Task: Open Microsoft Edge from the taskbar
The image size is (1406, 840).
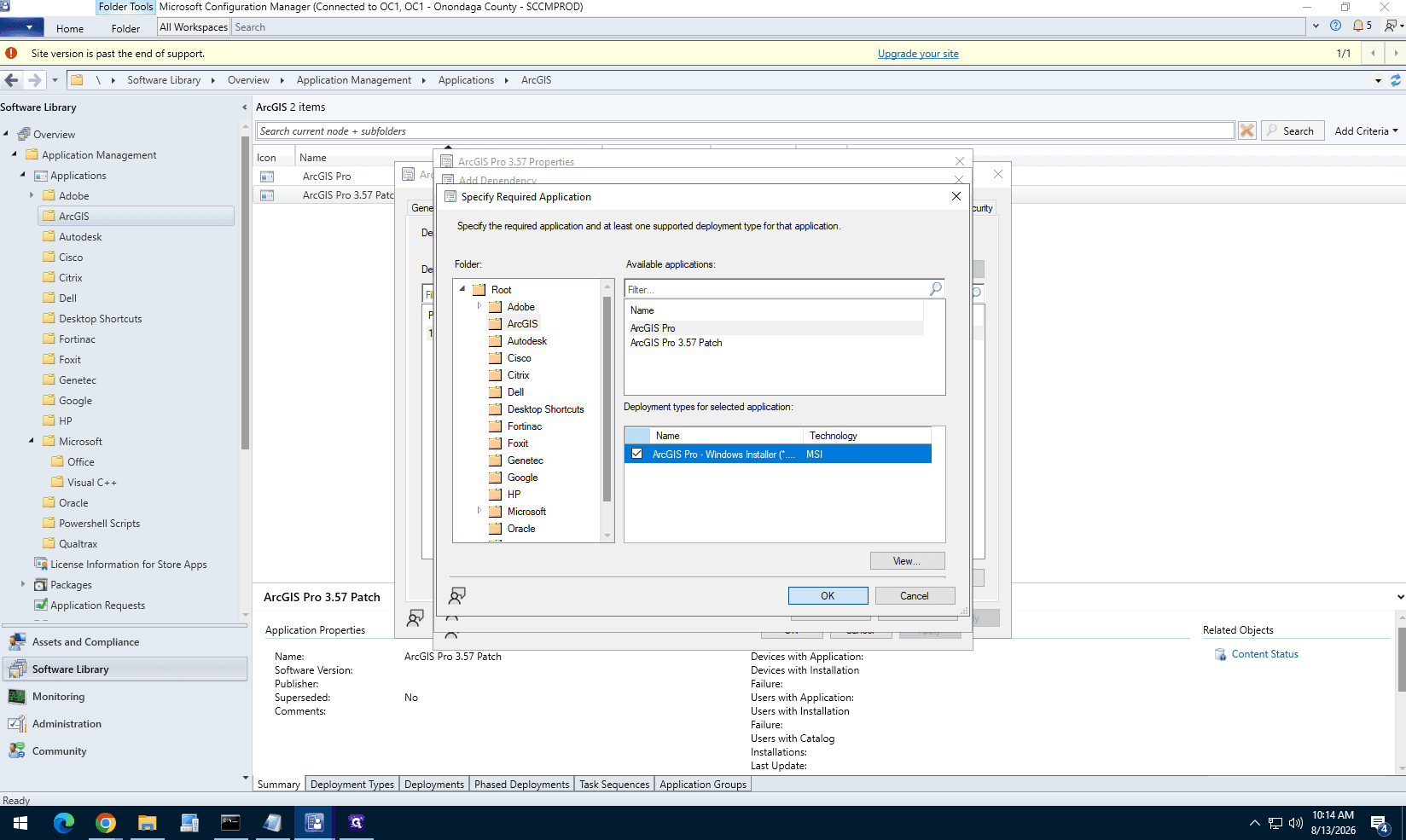Action: pos(64,823)
